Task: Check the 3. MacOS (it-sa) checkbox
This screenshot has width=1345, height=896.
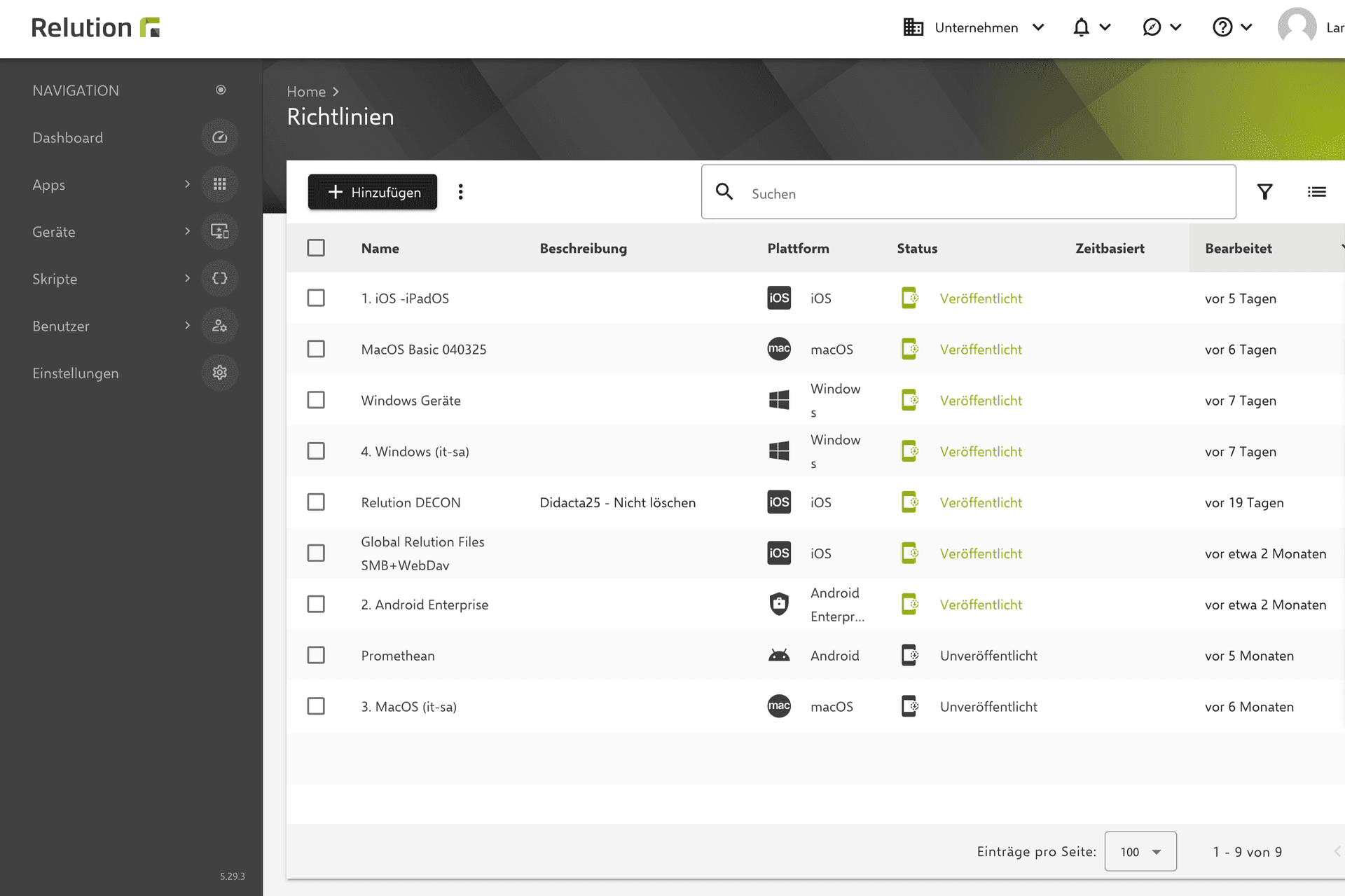Action: point(316,706)
